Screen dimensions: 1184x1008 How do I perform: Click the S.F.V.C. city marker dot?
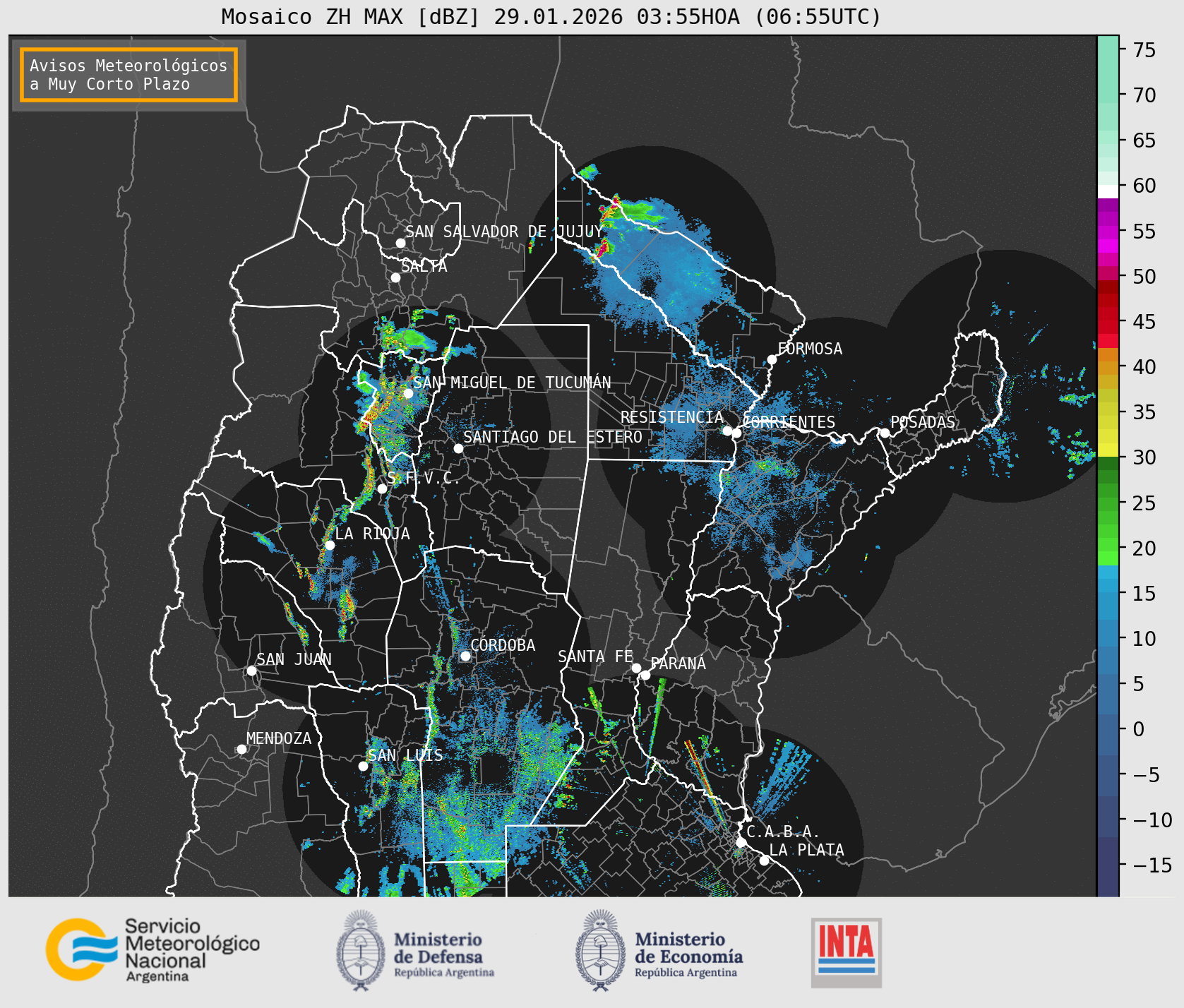tap(382, 488)
